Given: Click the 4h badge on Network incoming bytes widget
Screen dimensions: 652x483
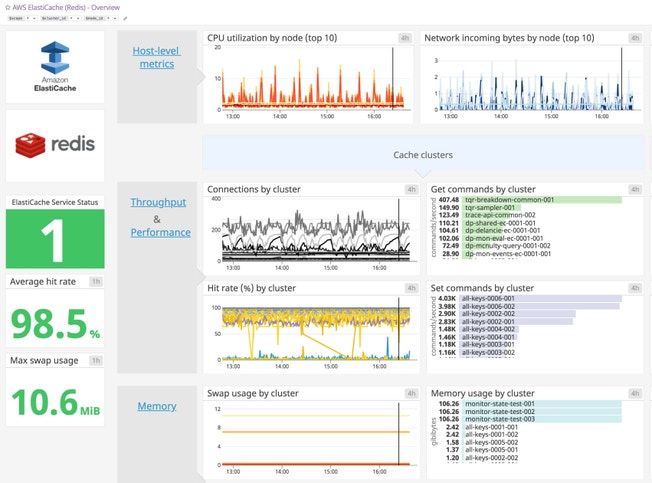Looking at the screenshot, I should (635, 38).
